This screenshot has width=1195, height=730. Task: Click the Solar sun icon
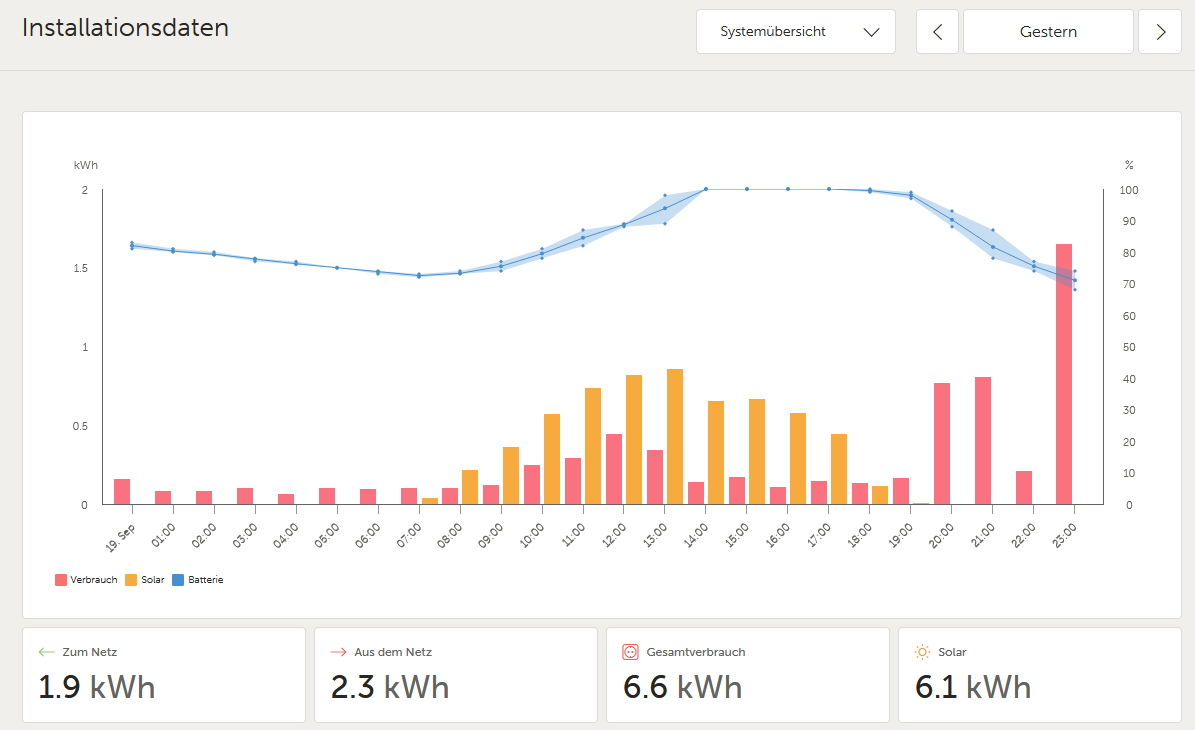(922, 652)
